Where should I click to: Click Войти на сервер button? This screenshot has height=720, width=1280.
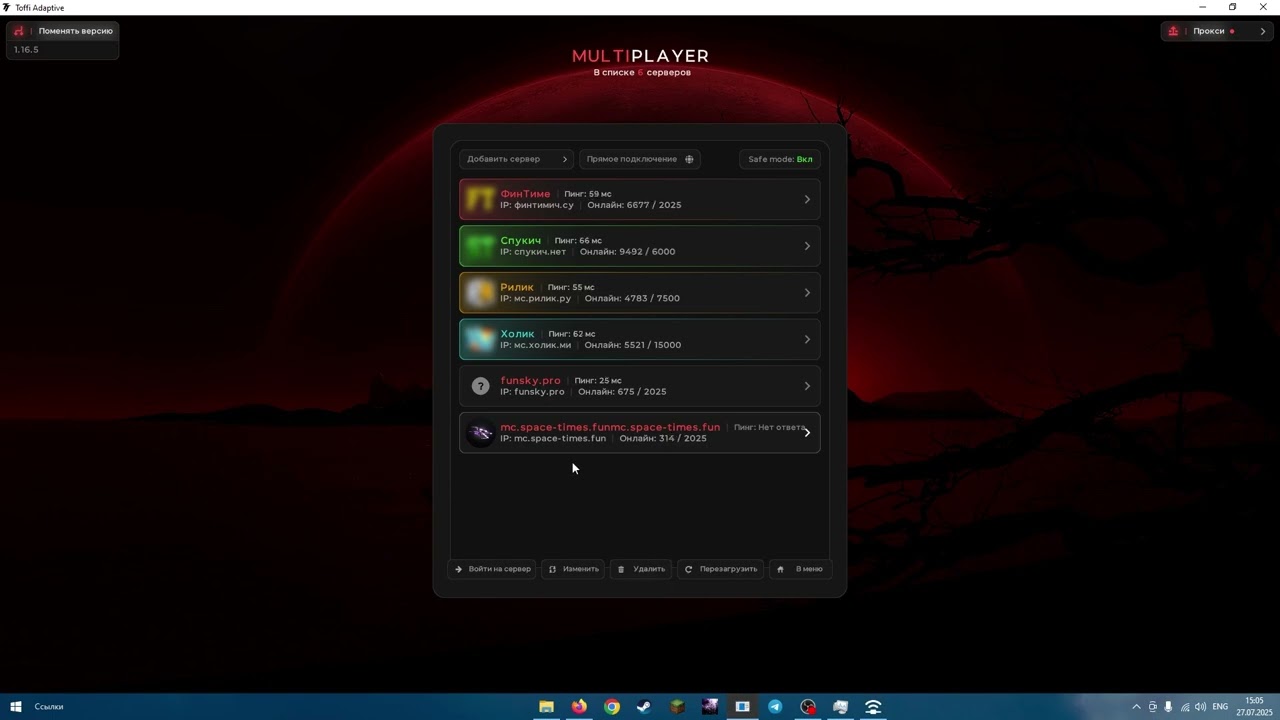[492, 569]
